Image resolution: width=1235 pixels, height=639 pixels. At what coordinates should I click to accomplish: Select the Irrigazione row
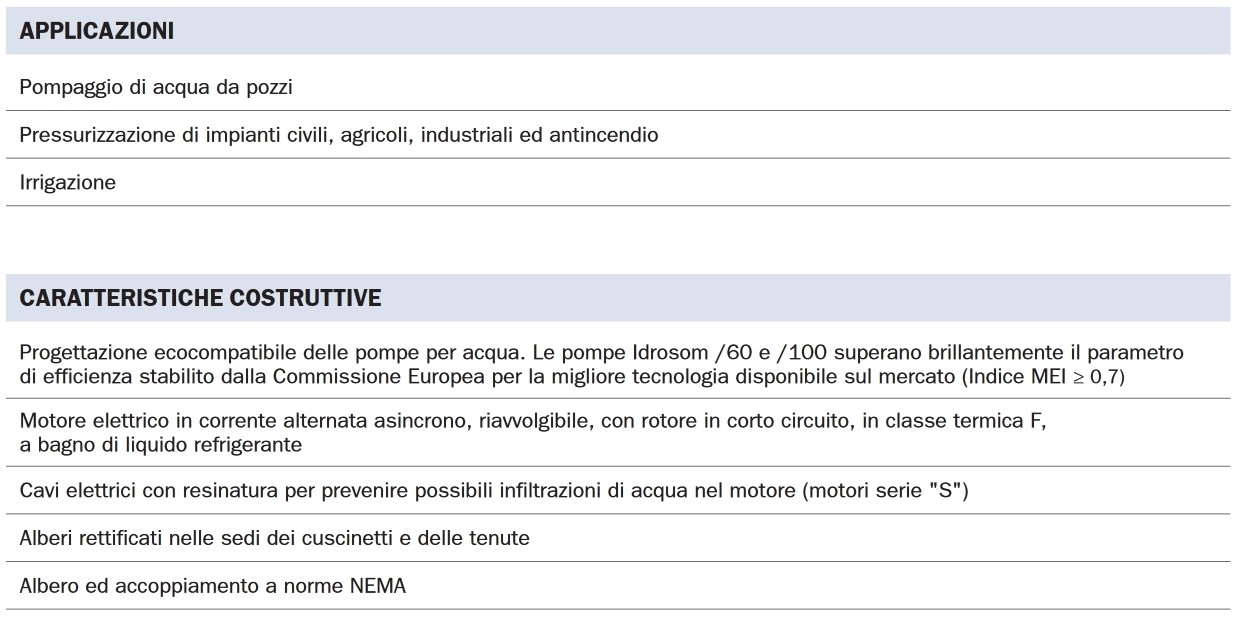68,183
